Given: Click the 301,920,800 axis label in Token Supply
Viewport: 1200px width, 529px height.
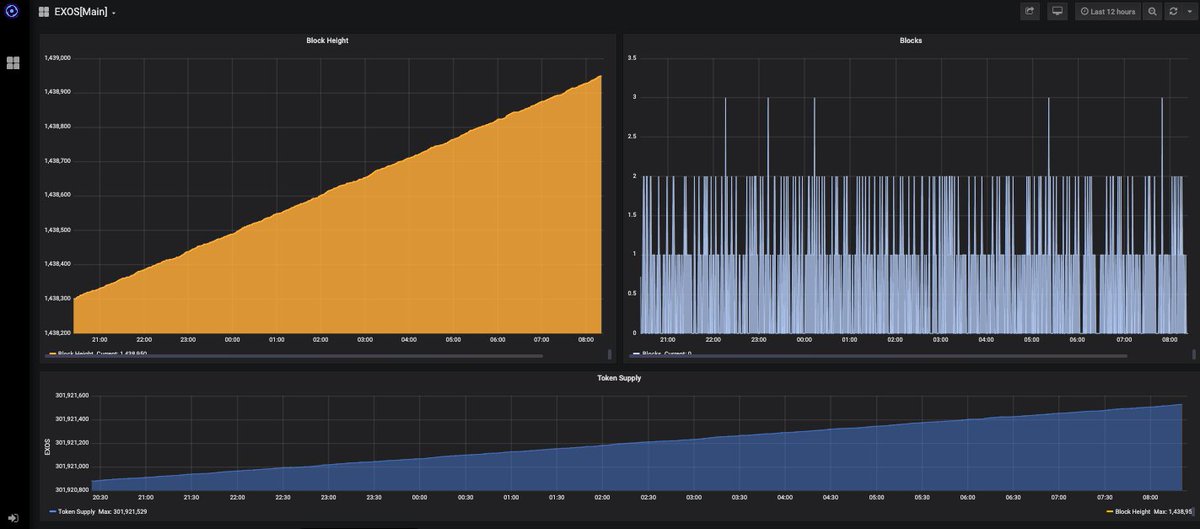Looking at the screenshot, I should pyautogui.click(x=72, y=489).
